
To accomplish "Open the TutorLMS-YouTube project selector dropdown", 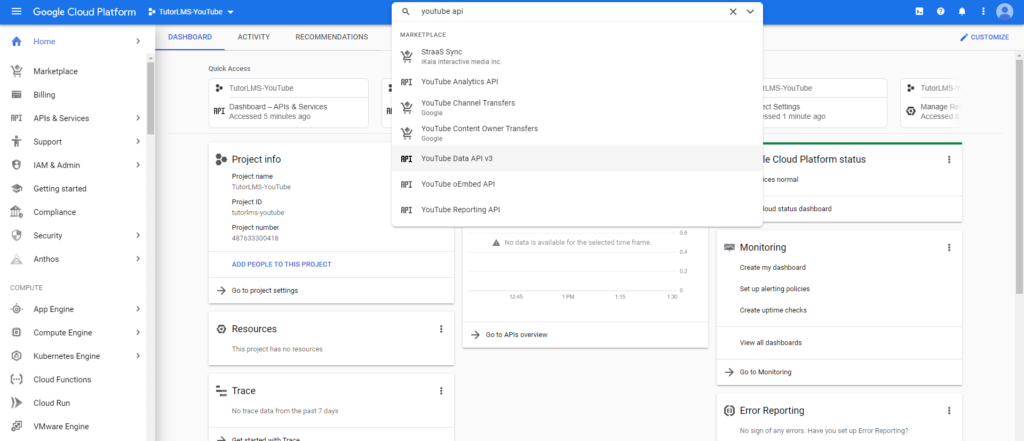I will (x=191, y=12).
